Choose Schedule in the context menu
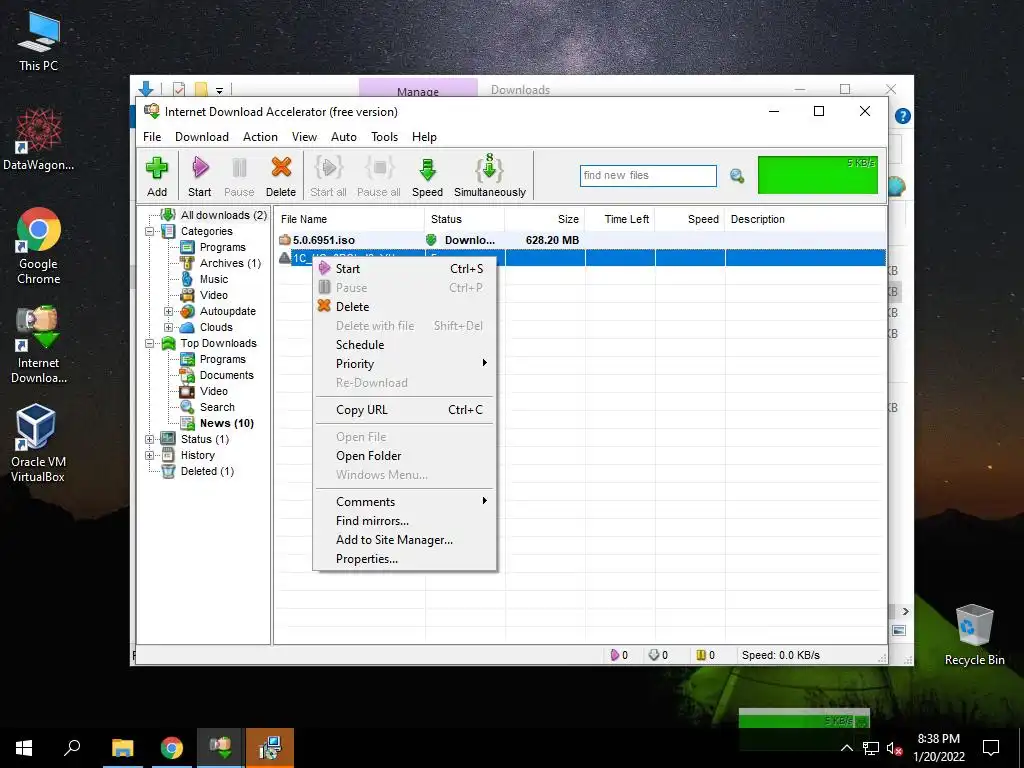1024x768 pixels. click(x=404, y=344)
